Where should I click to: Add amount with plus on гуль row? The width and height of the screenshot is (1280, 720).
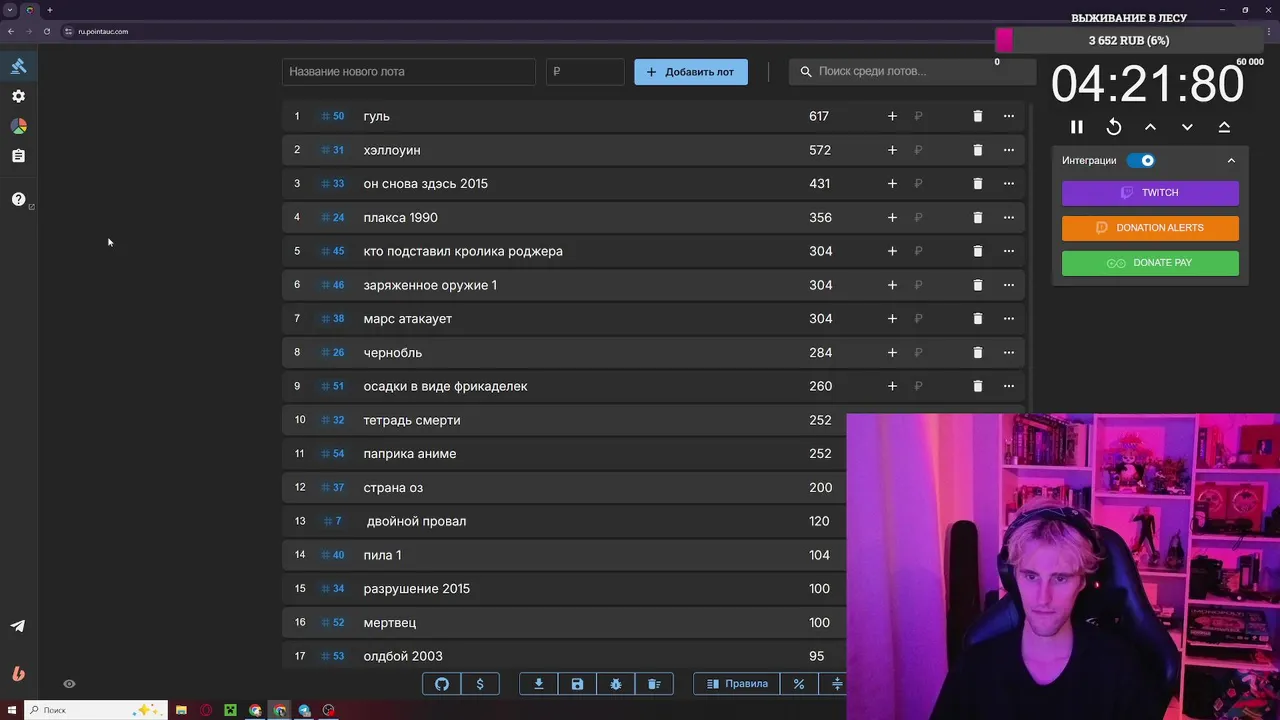[892, 116]
